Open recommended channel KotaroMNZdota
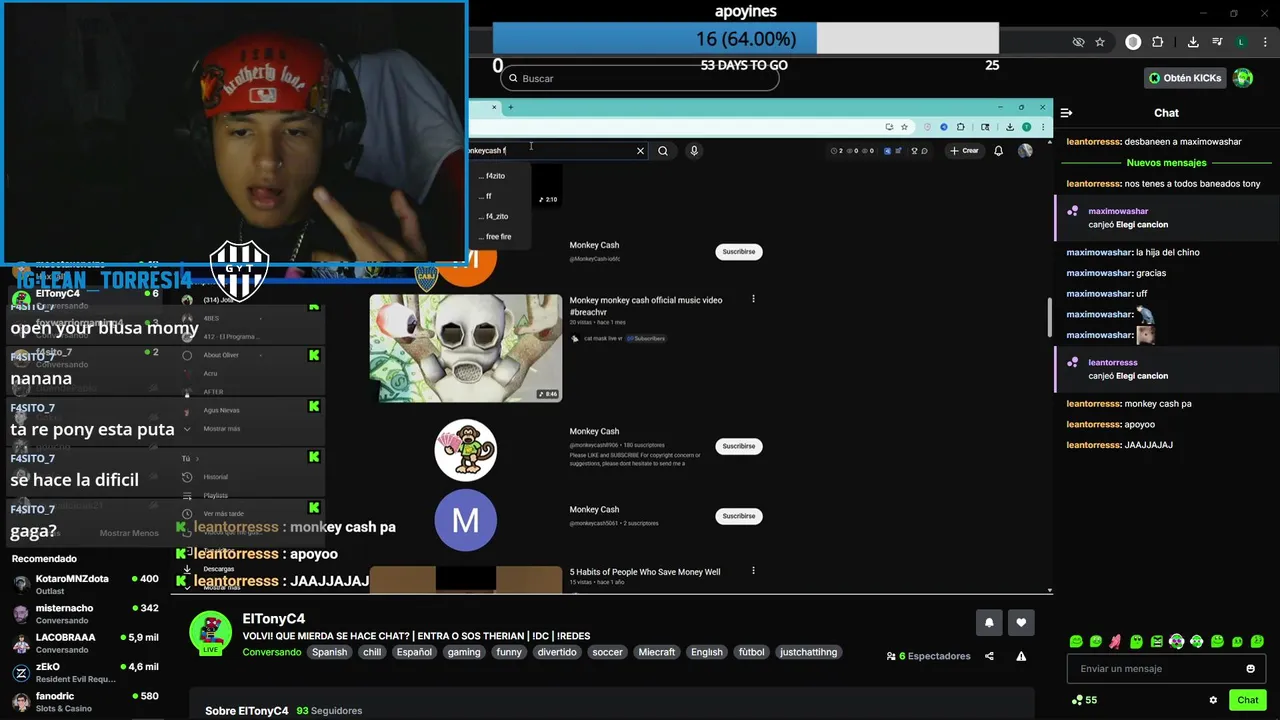Screen dimensions: 1280x720 point(84,584)
